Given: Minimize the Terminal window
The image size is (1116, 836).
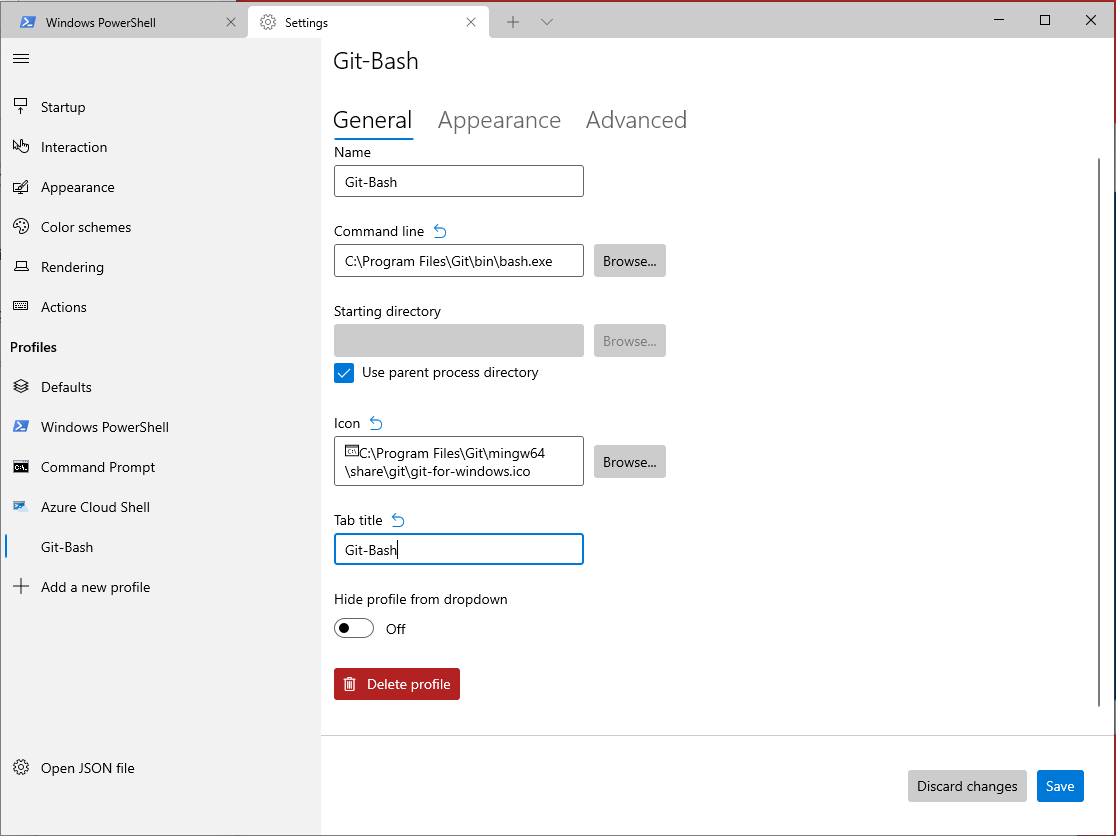Looking at the screenshot, I should pyautogui.click(x=999, y=20).
